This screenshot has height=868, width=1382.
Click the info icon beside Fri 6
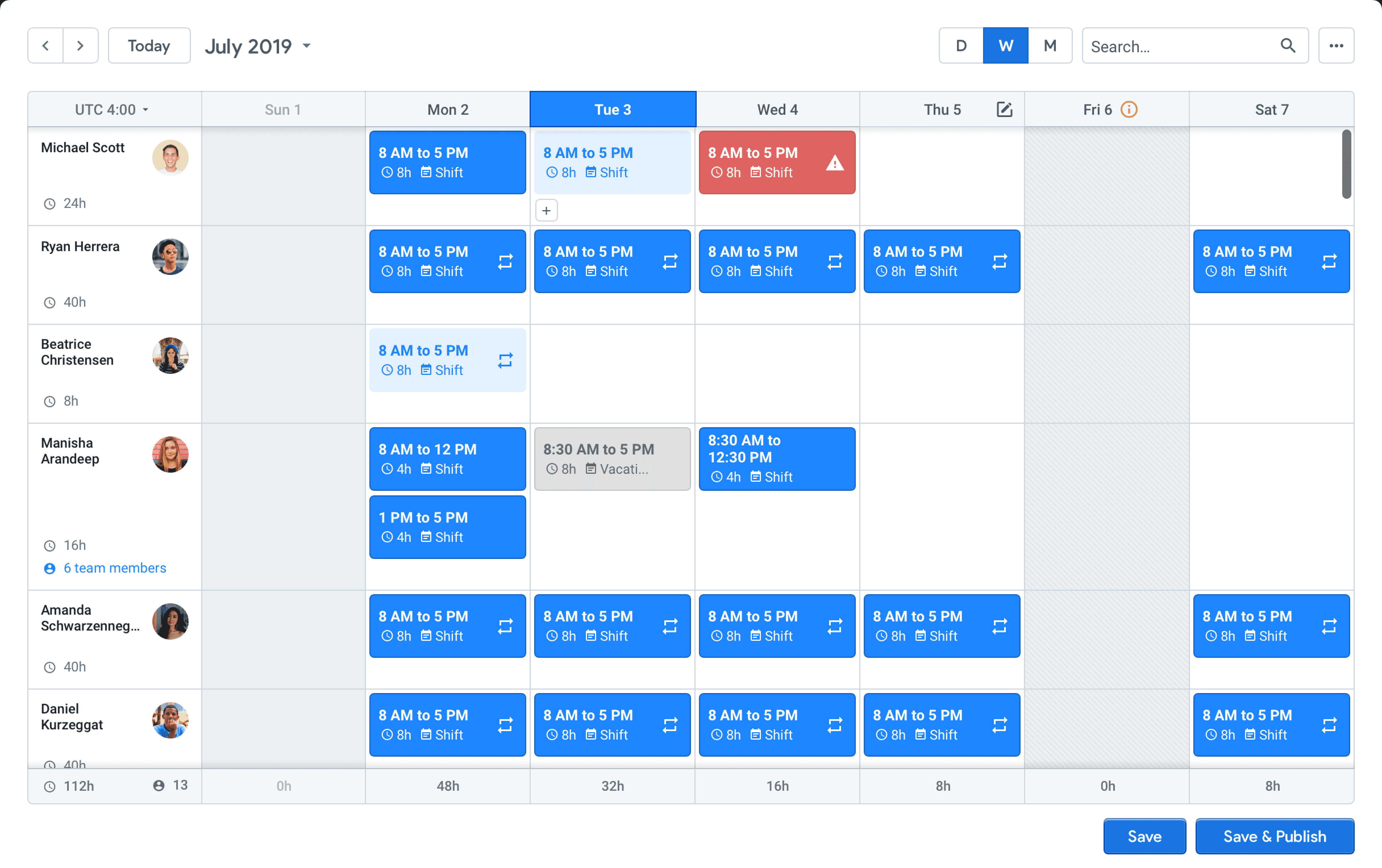(x=1128, y=110)
